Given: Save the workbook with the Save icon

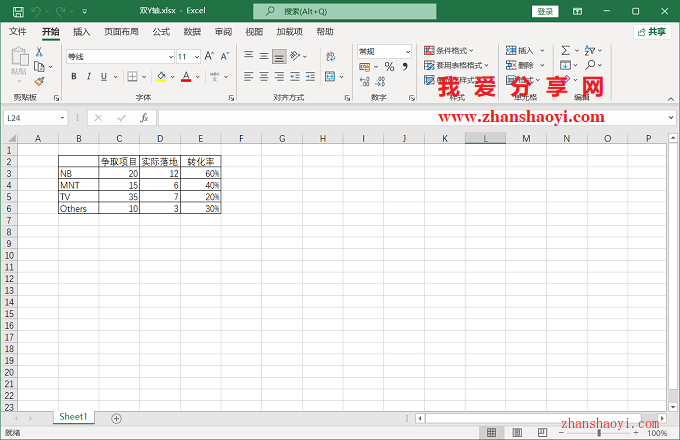Looking at the screenshot, I should pyautogui.click(x=18, y=11).
